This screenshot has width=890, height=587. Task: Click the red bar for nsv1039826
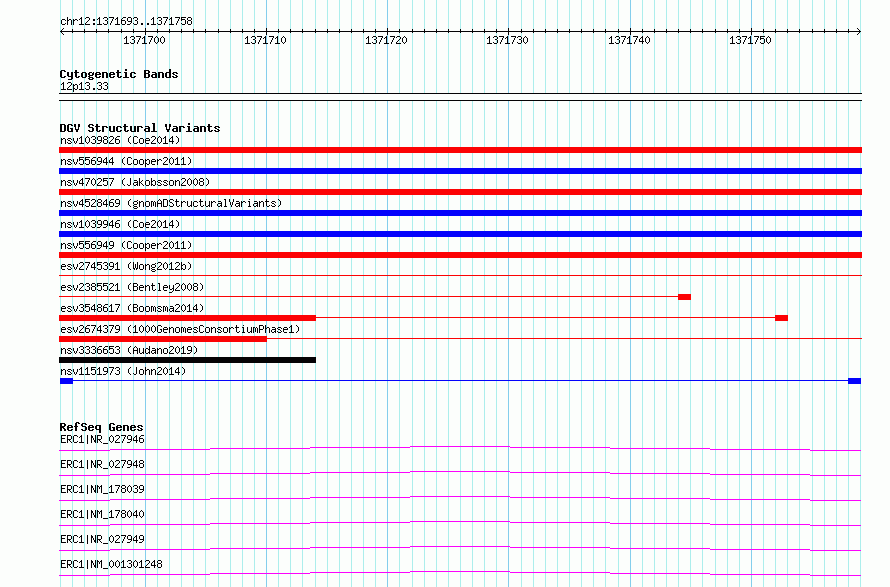point(460,150)
